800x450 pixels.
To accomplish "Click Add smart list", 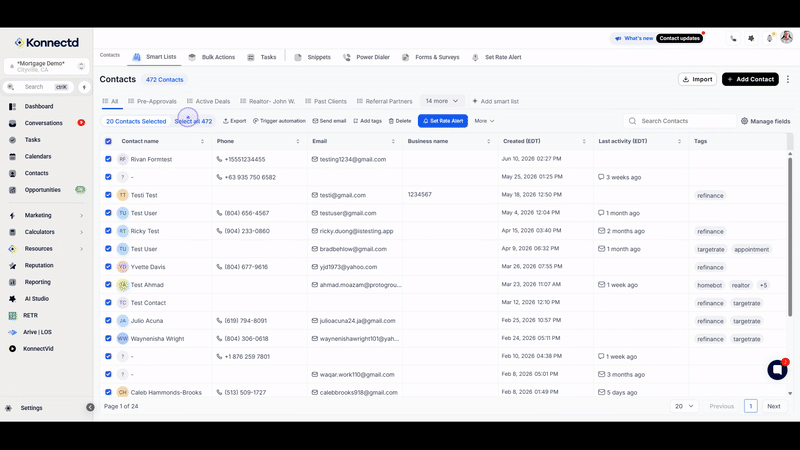I will [x=495, y=102].
